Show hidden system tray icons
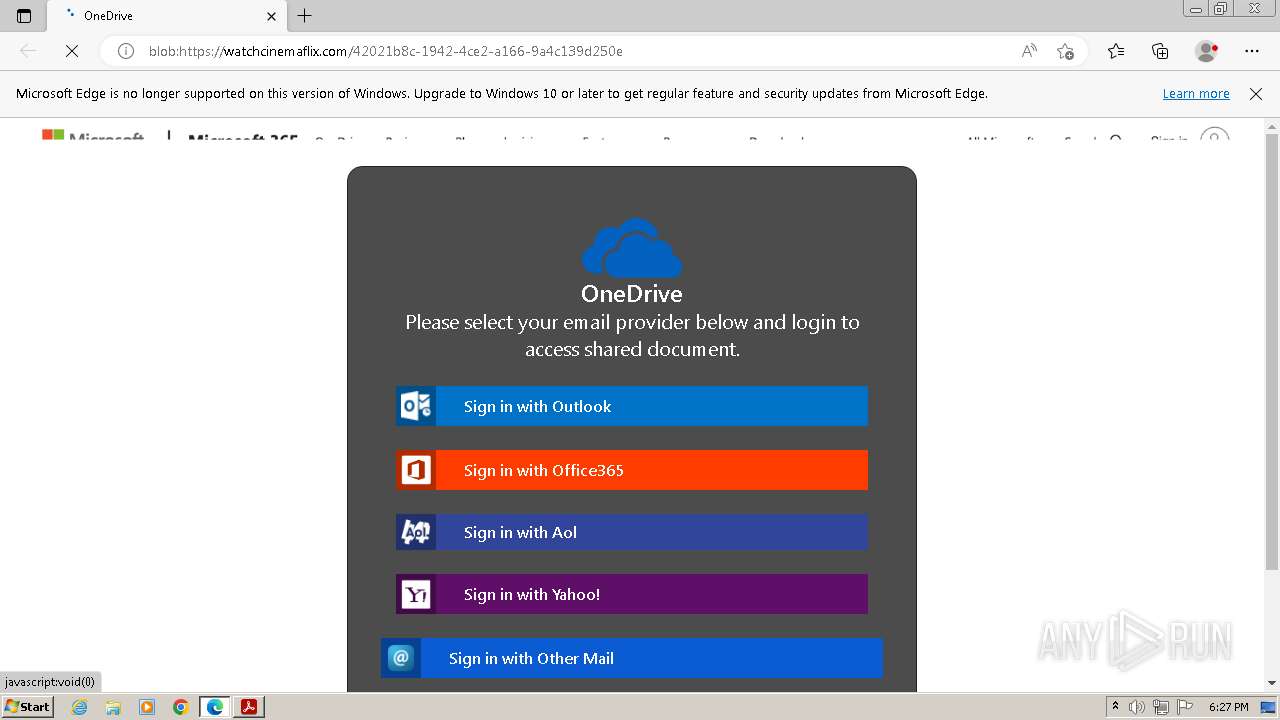 click(1116, 707)
